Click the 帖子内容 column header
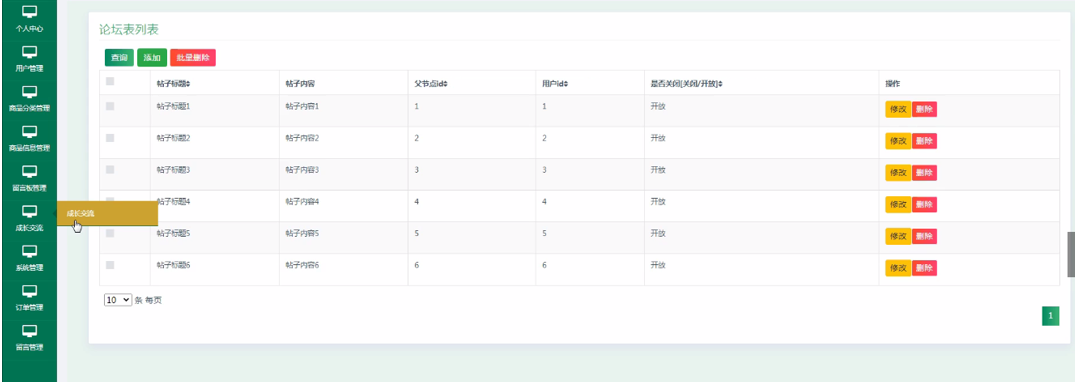Screen dimensions: 1075x382 click(300, 84)
